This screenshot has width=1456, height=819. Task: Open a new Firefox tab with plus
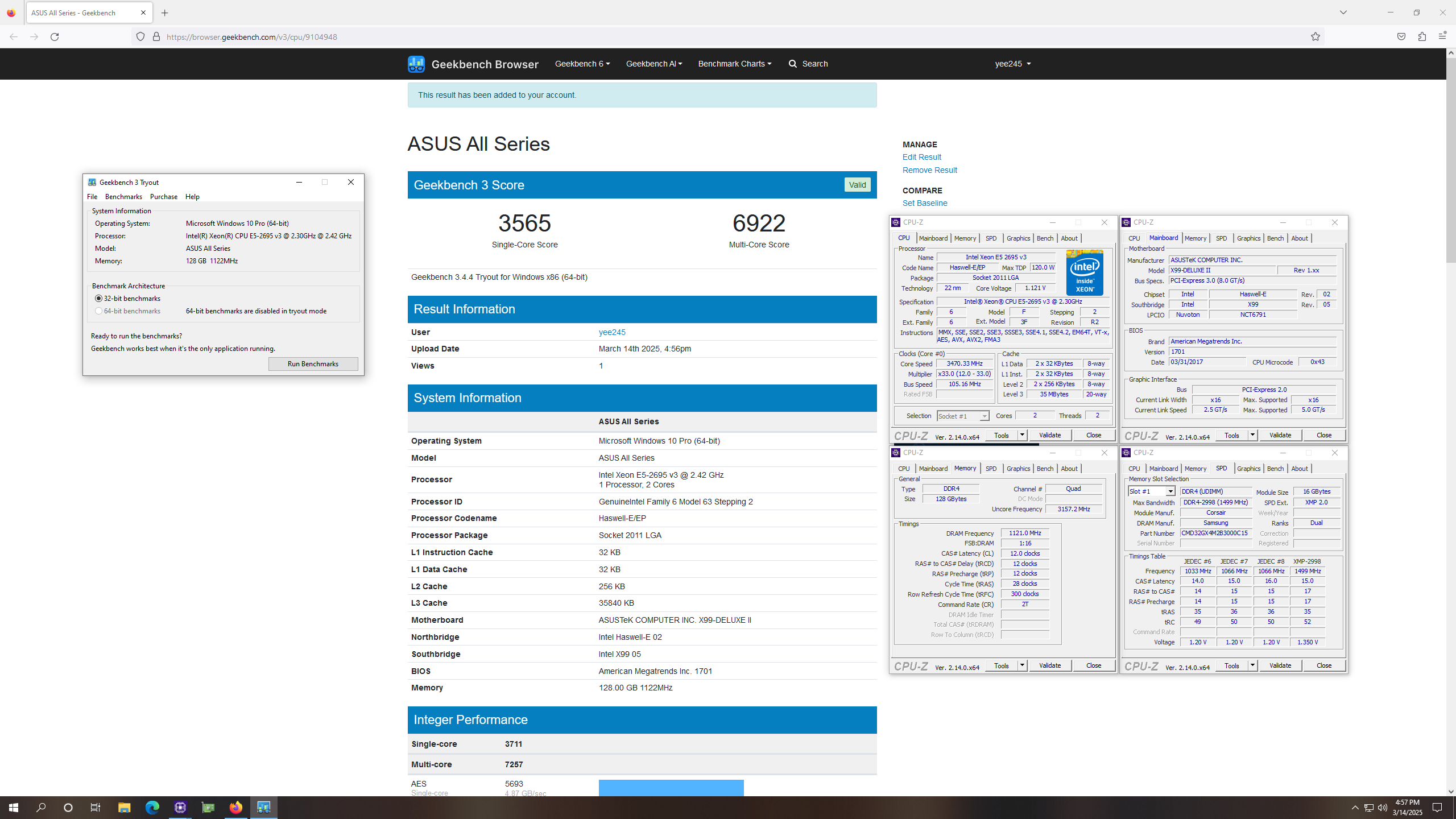tap(165, 13)
